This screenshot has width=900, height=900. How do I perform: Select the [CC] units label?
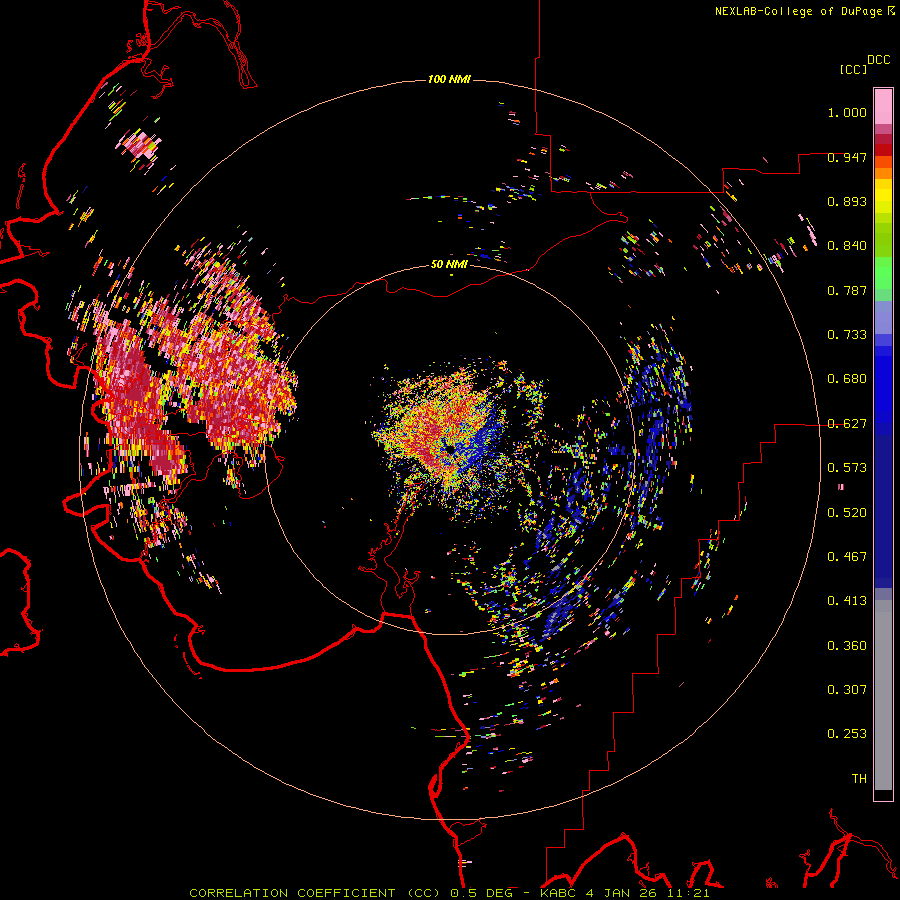point(854,69)
